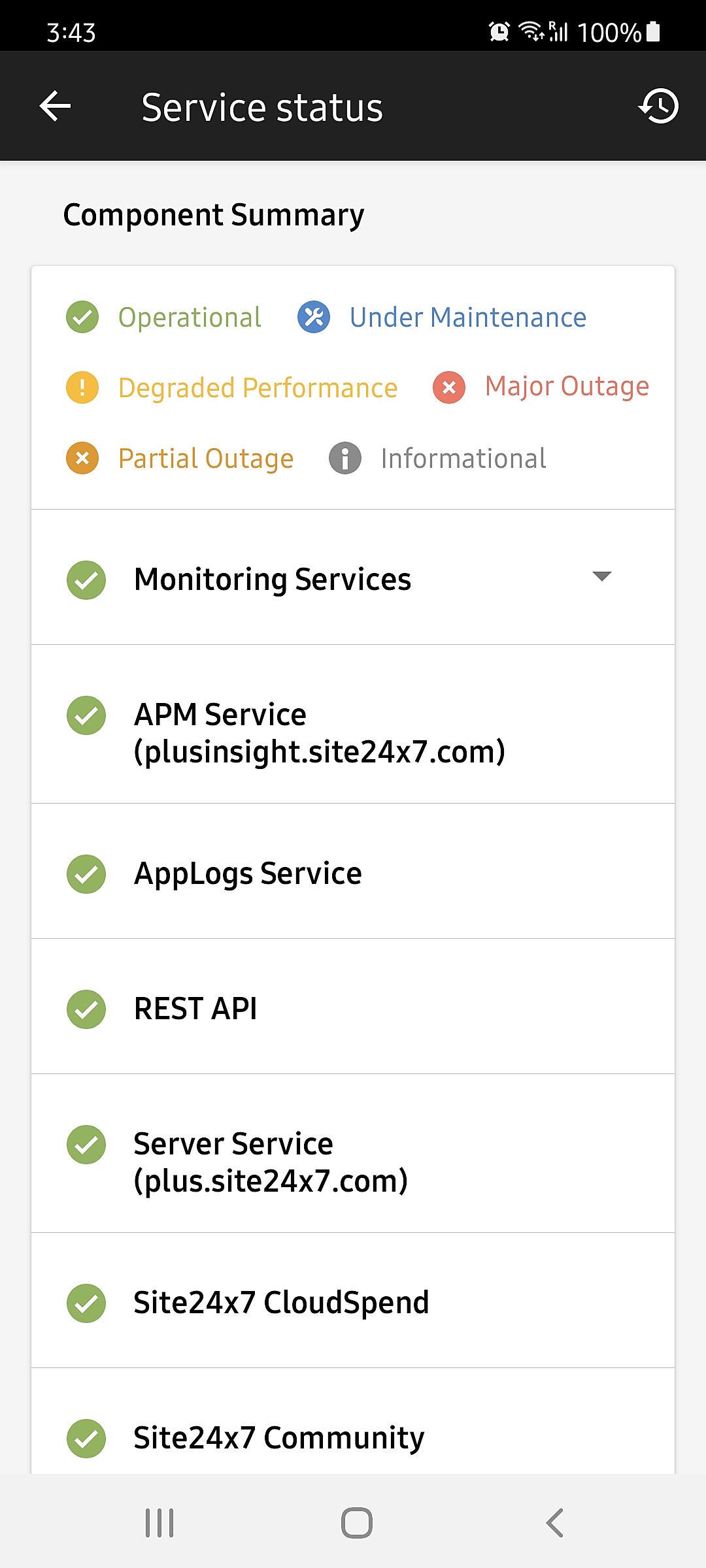Open status history clock icon
The height and width of the screenshot is (1568, 706).
[x=658, y=106]
